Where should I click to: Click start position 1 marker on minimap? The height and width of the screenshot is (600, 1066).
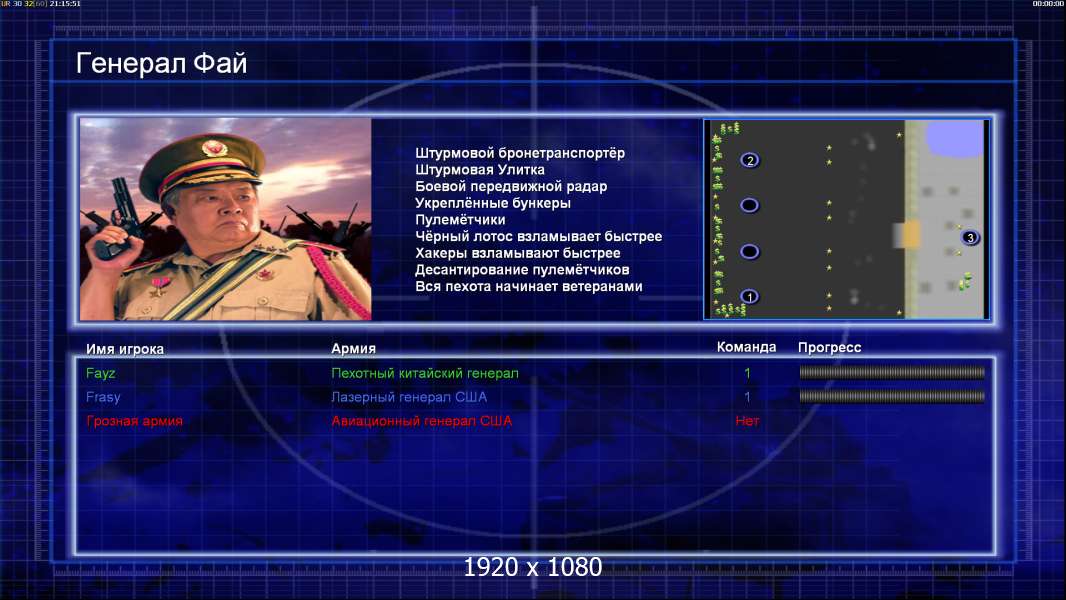749,297
